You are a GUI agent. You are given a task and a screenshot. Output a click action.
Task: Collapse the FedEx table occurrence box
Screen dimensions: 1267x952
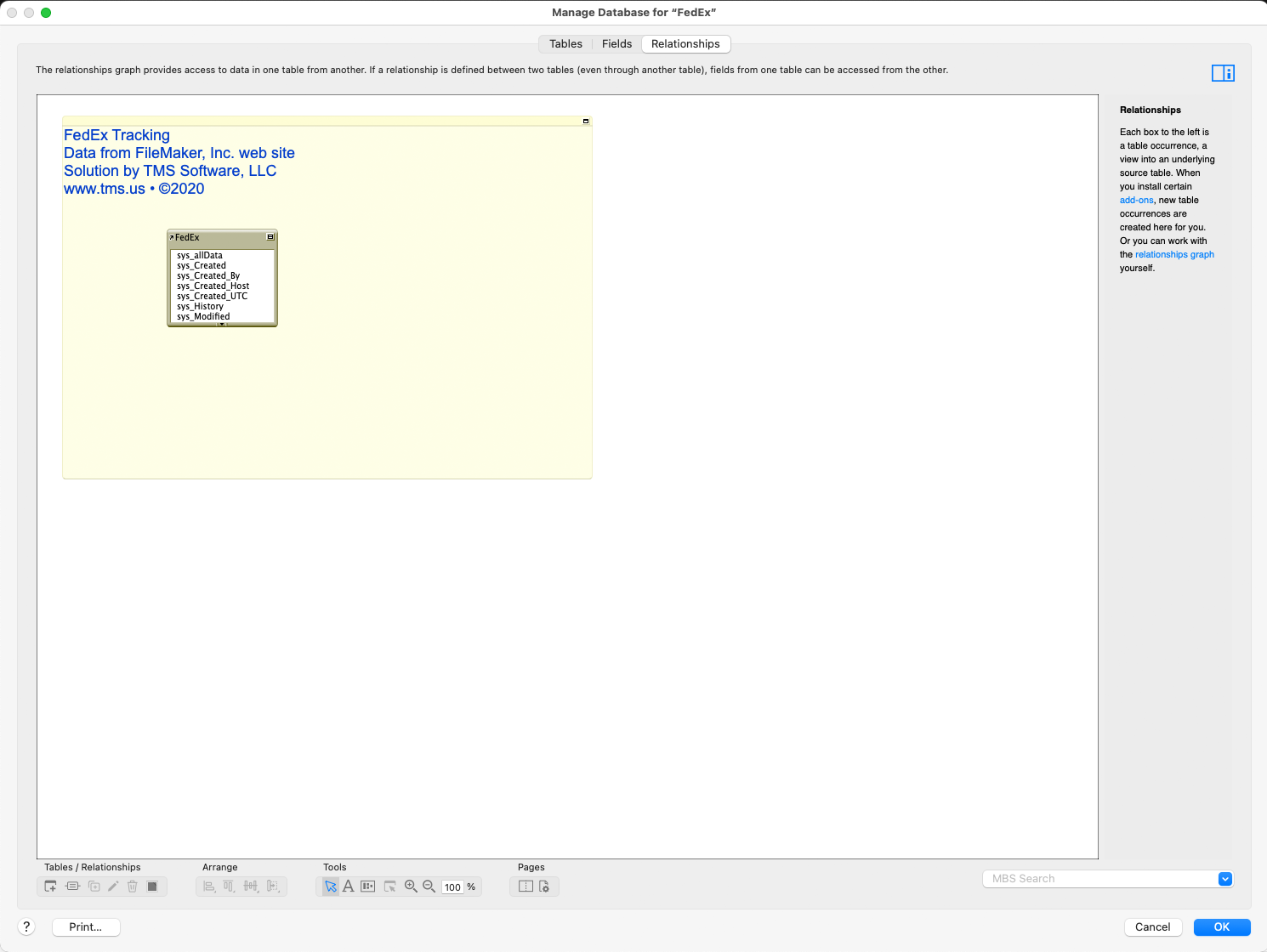click(270, 237)
